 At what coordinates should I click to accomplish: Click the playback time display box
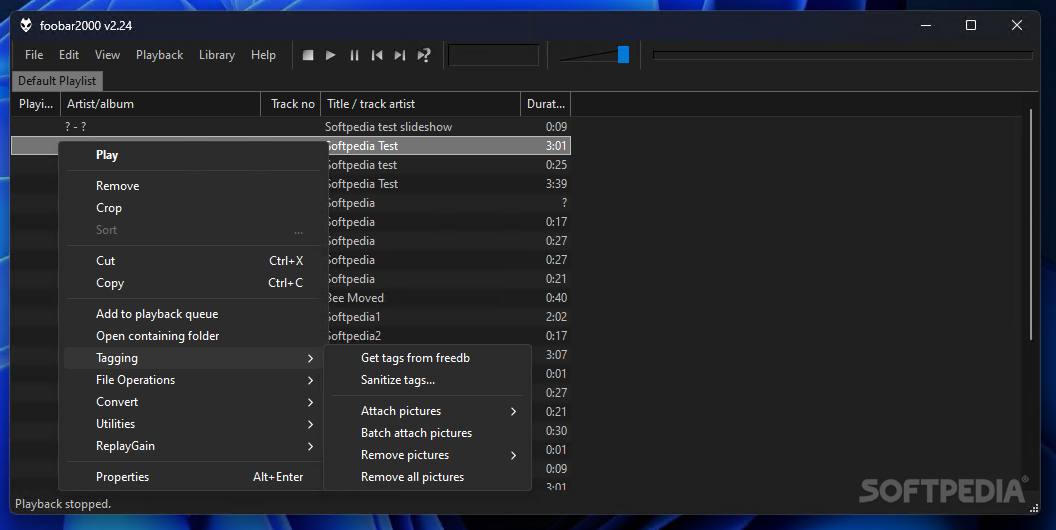tap(494, 55)
